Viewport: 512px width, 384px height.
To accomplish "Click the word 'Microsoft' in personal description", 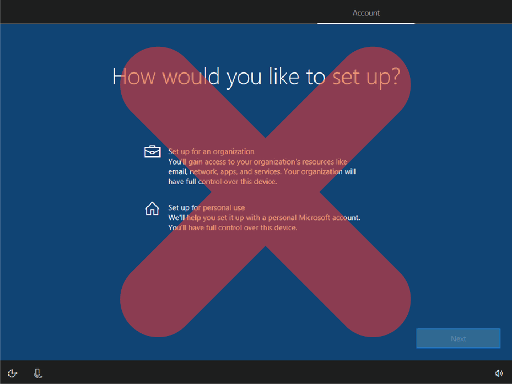I will click(x=314, y=218).
